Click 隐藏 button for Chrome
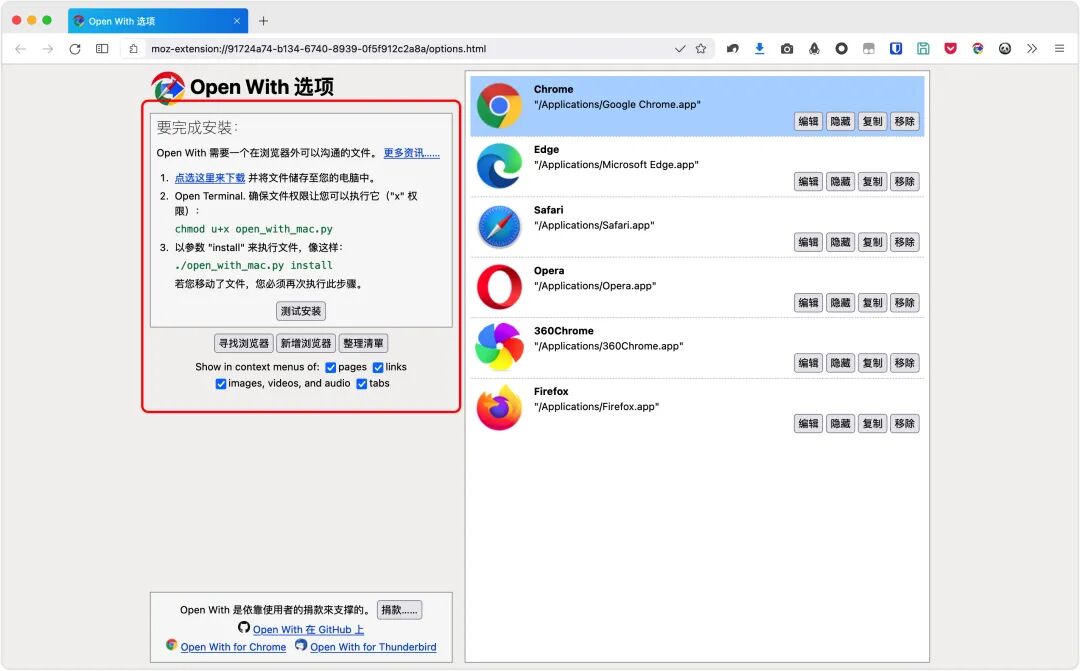Screen dimensions: 1080x671 pyautogui.click(x=840, y=122)
